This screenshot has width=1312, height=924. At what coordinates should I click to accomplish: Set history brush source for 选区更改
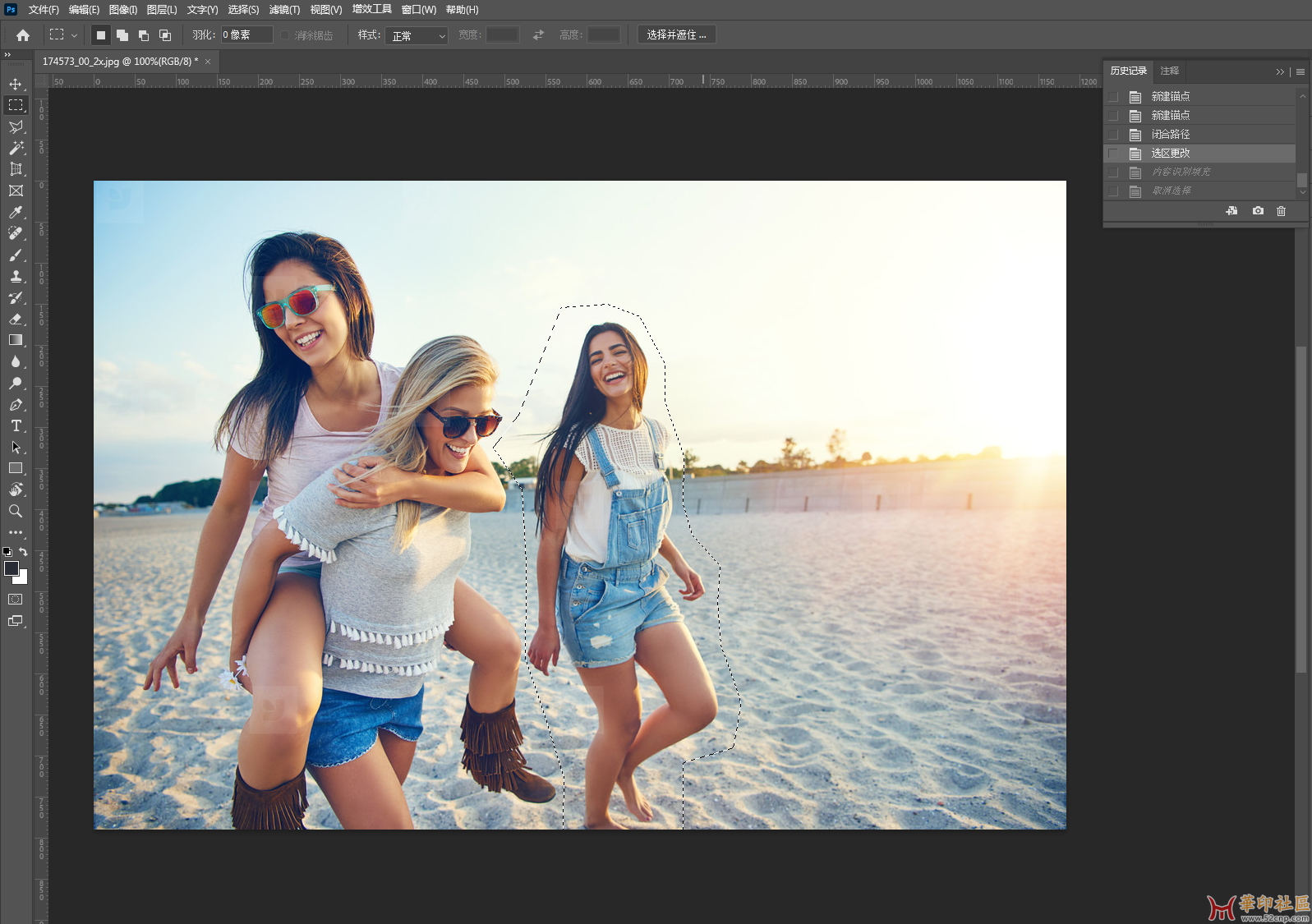[1113, 153]
